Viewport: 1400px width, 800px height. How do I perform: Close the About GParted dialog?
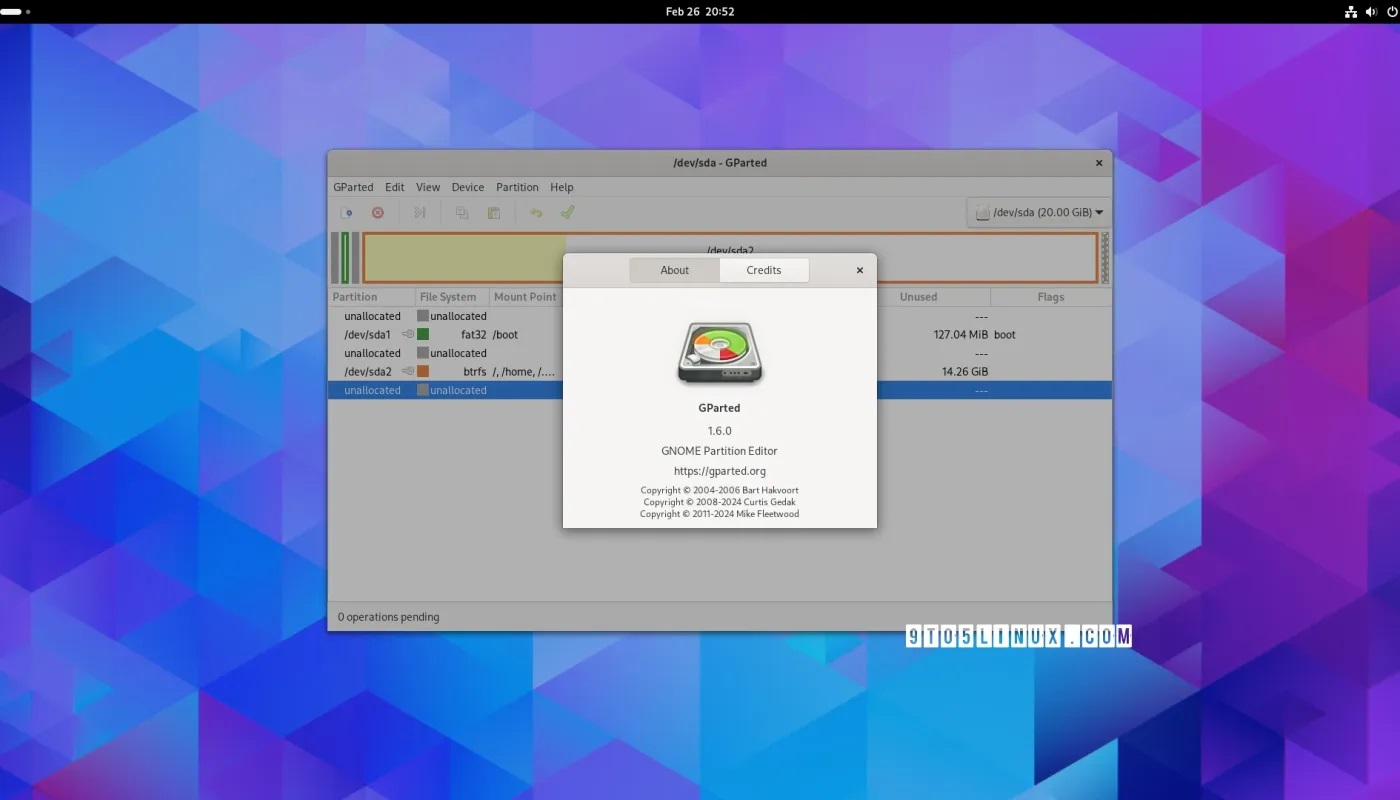coord(859,270)
